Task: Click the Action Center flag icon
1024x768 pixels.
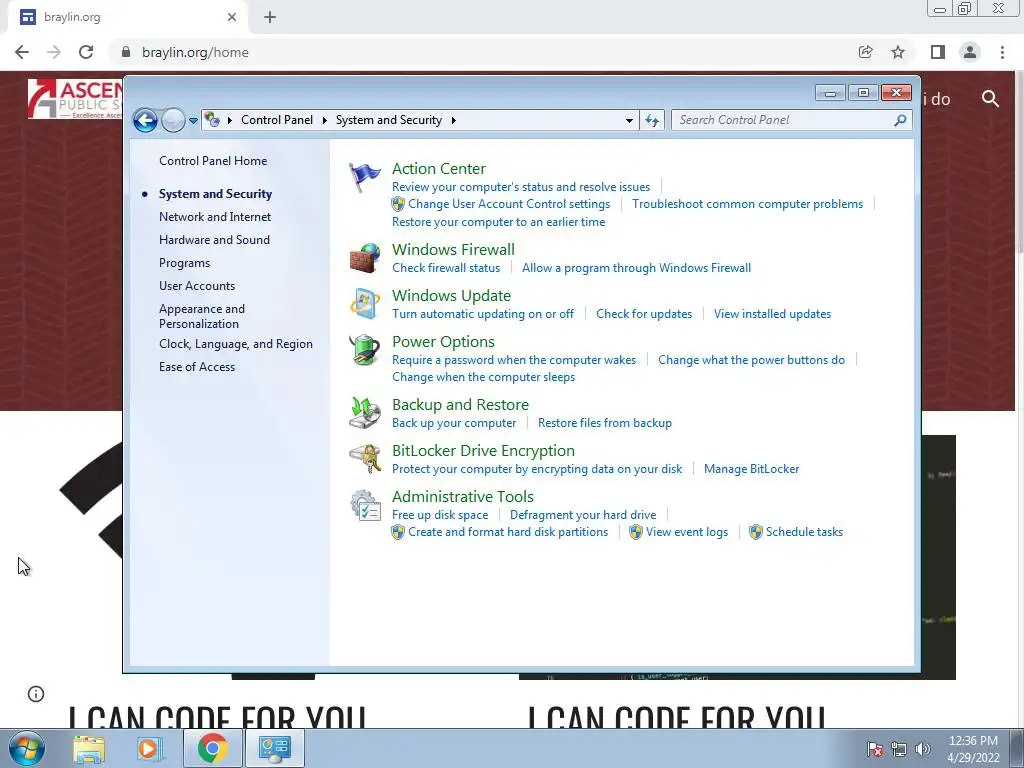Action: pos(364,178)
